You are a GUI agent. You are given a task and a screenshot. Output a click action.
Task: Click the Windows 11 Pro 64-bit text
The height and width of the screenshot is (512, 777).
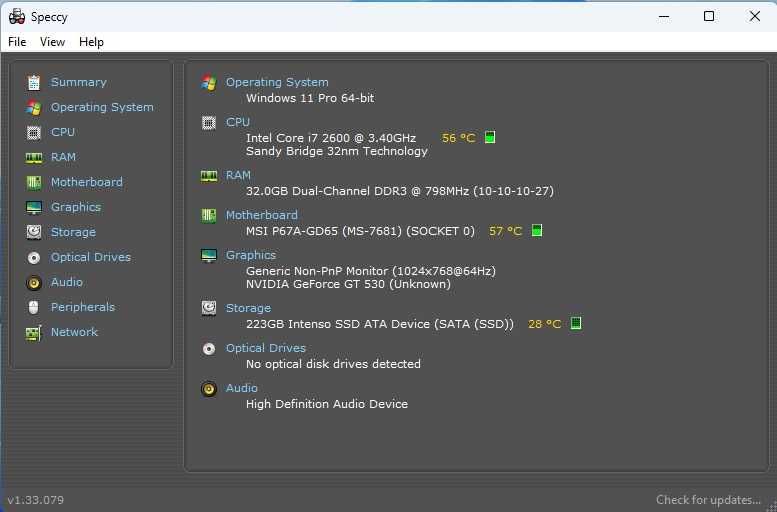coord(310,98)
